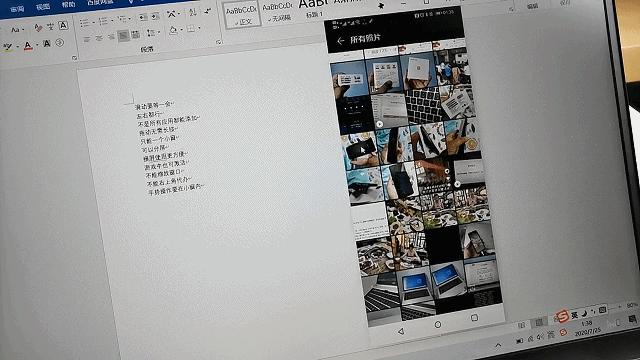
Task: Apply red font color A
Action: click(28, 46)
